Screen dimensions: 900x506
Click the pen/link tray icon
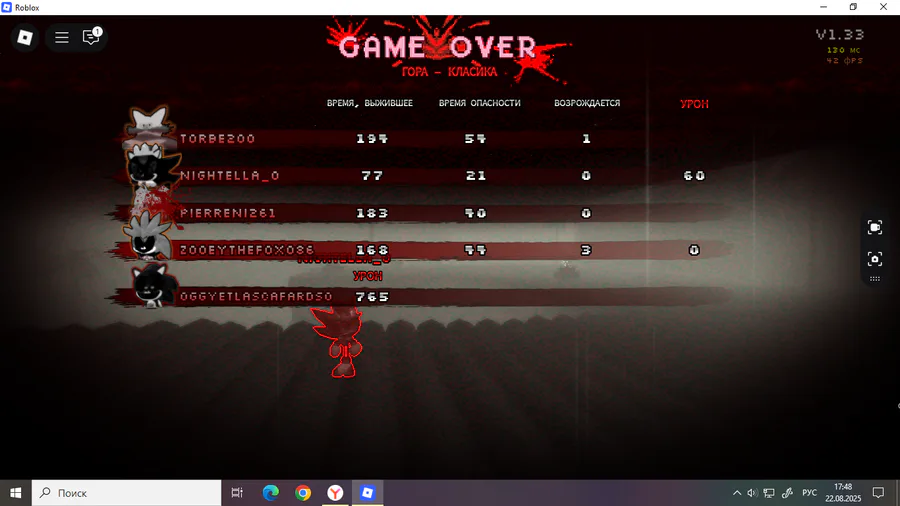pyautogui.click(x=788, y=493)
